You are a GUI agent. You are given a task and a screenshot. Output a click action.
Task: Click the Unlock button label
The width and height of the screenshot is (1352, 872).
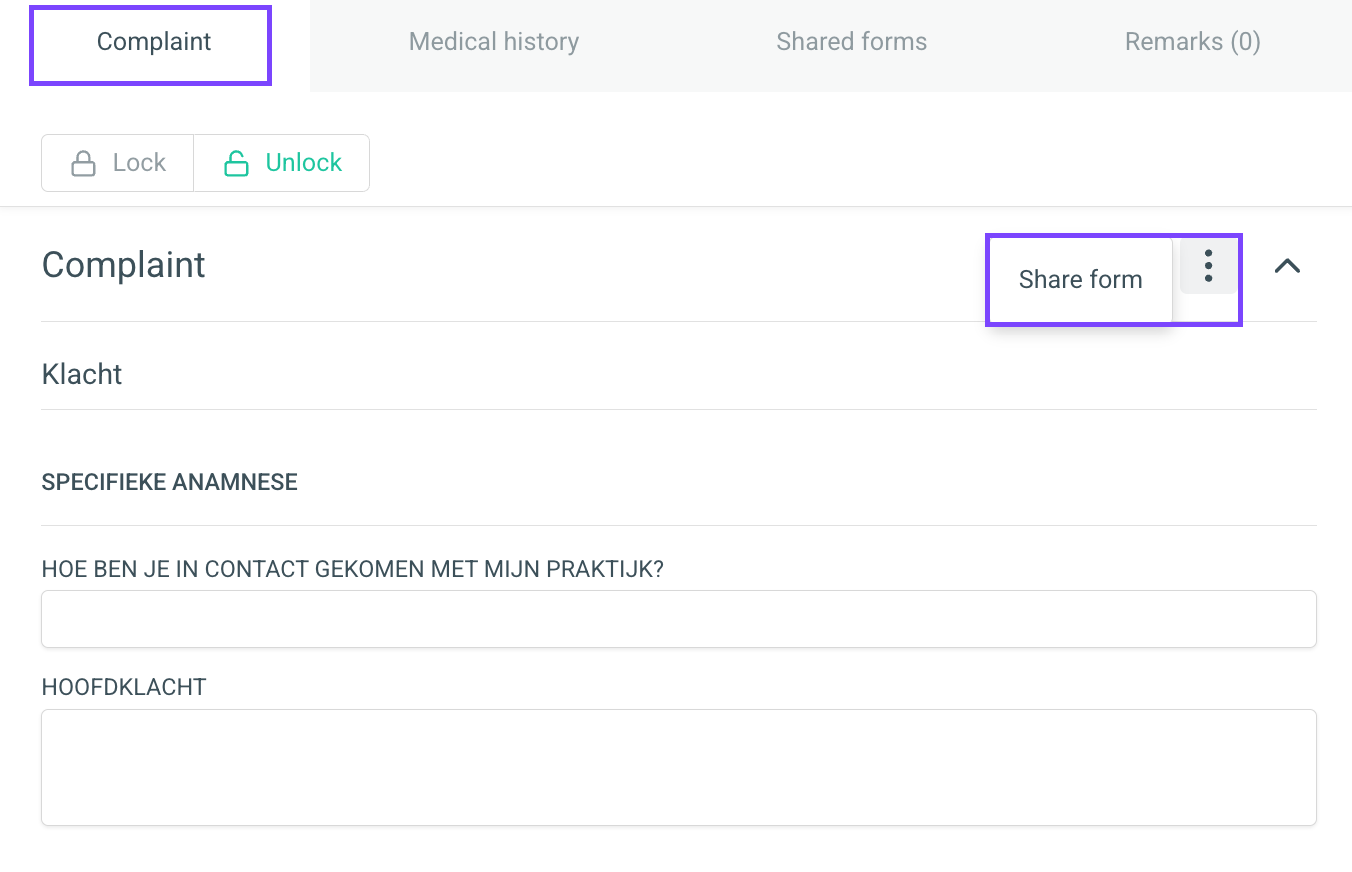coord(304,163)
